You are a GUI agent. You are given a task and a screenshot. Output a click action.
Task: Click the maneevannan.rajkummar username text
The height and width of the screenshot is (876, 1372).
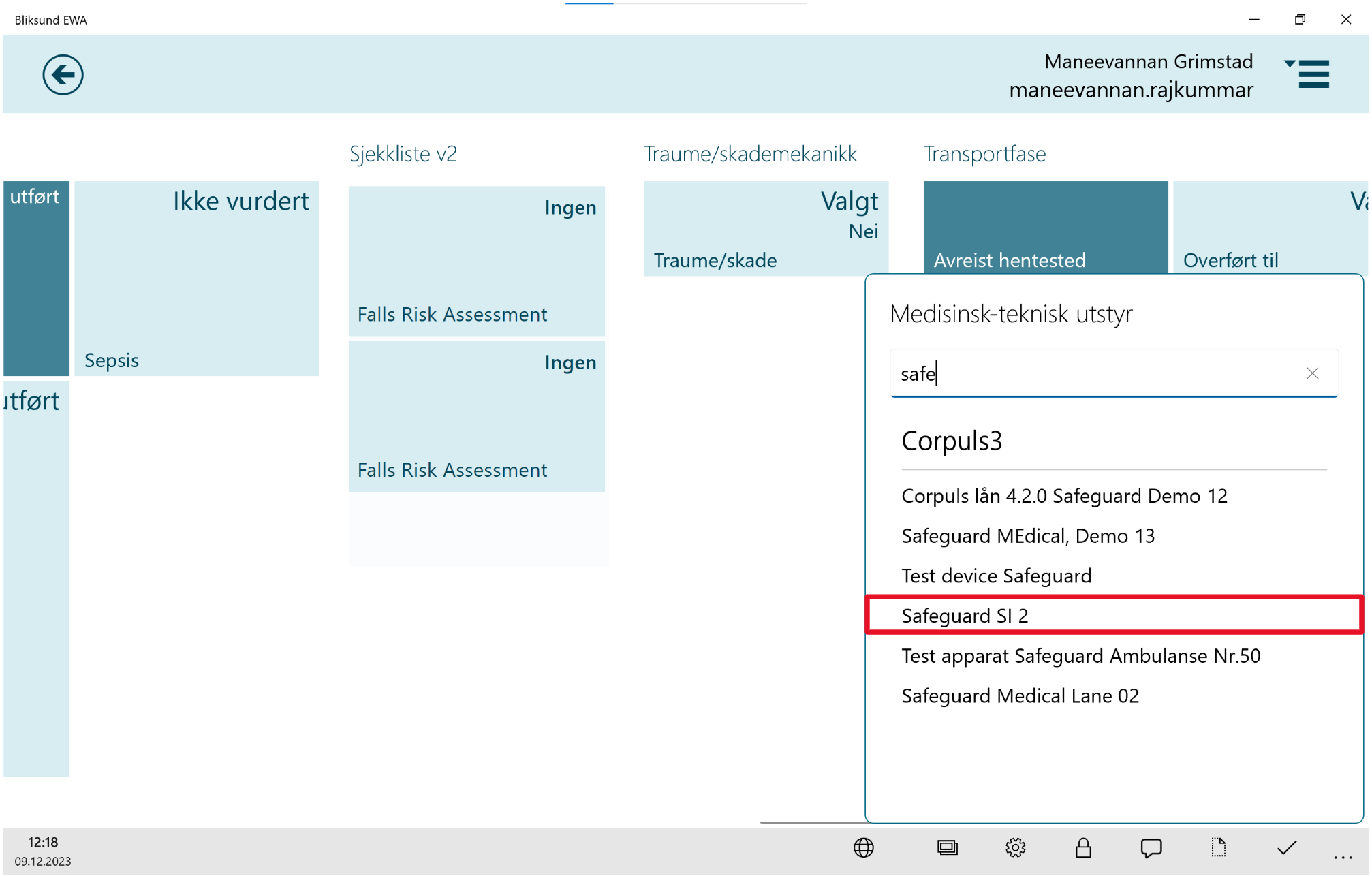[1131, 90]
